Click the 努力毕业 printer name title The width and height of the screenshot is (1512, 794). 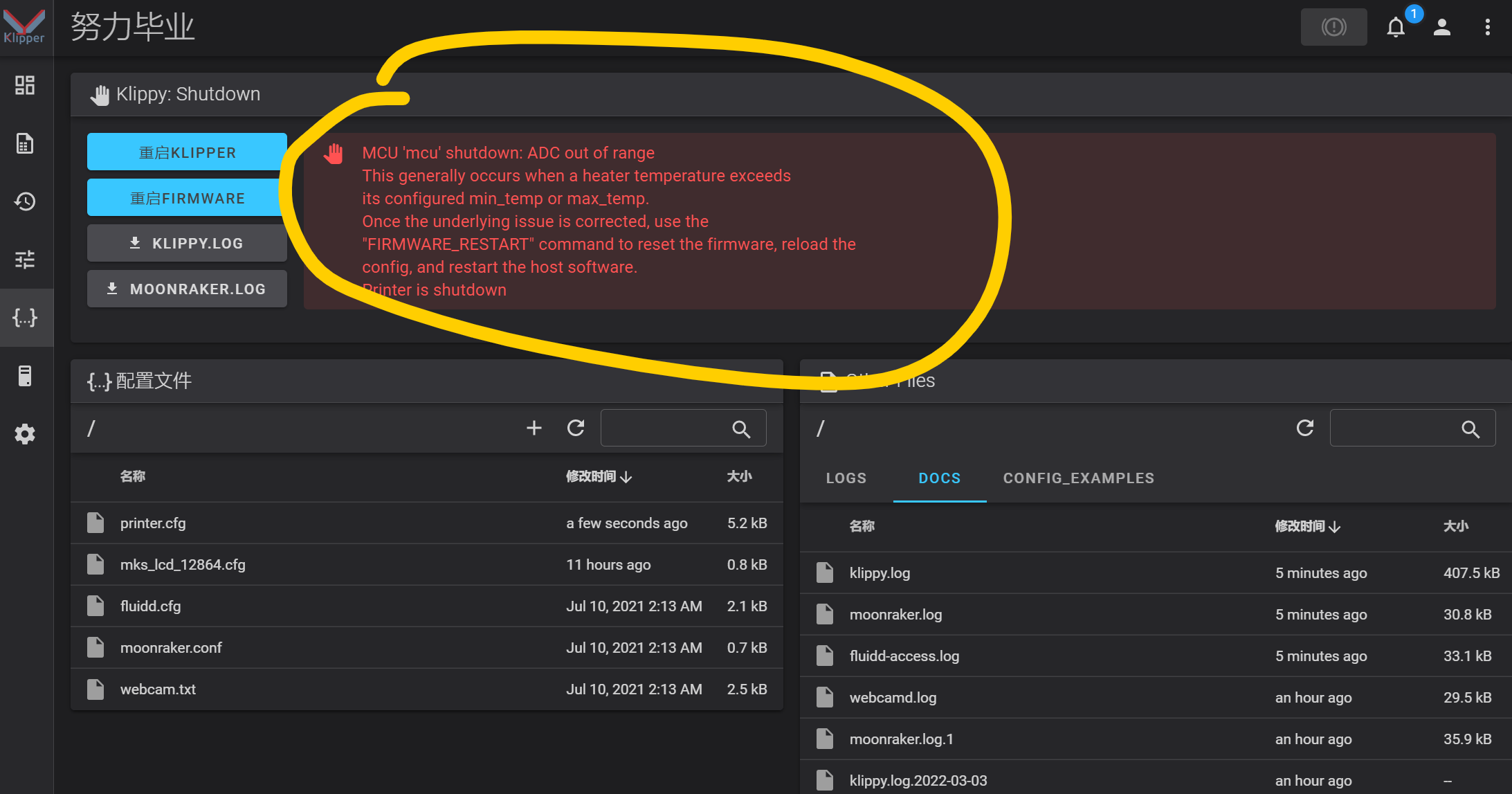132,27
